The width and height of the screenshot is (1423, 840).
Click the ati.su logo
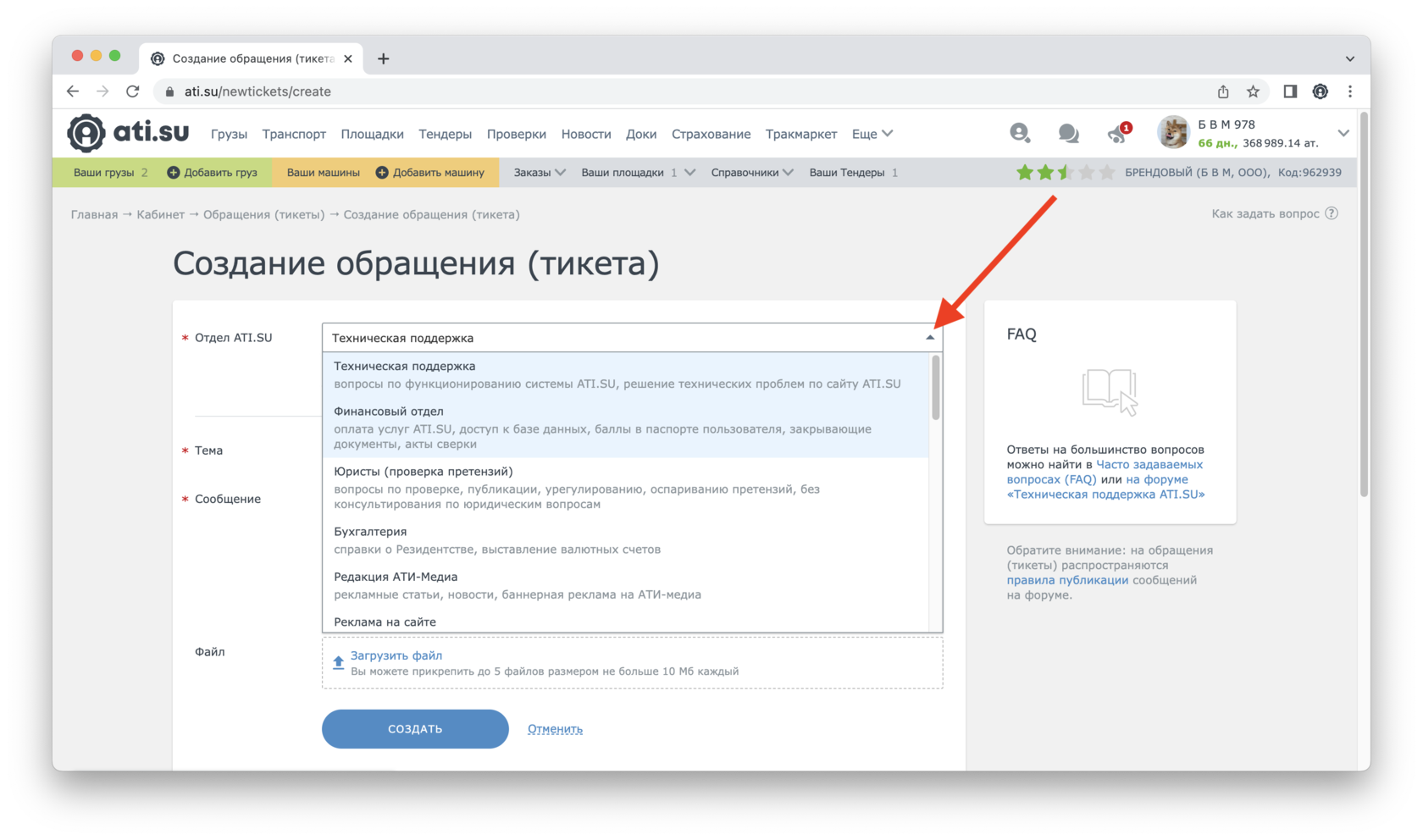[x=128, y=133]
